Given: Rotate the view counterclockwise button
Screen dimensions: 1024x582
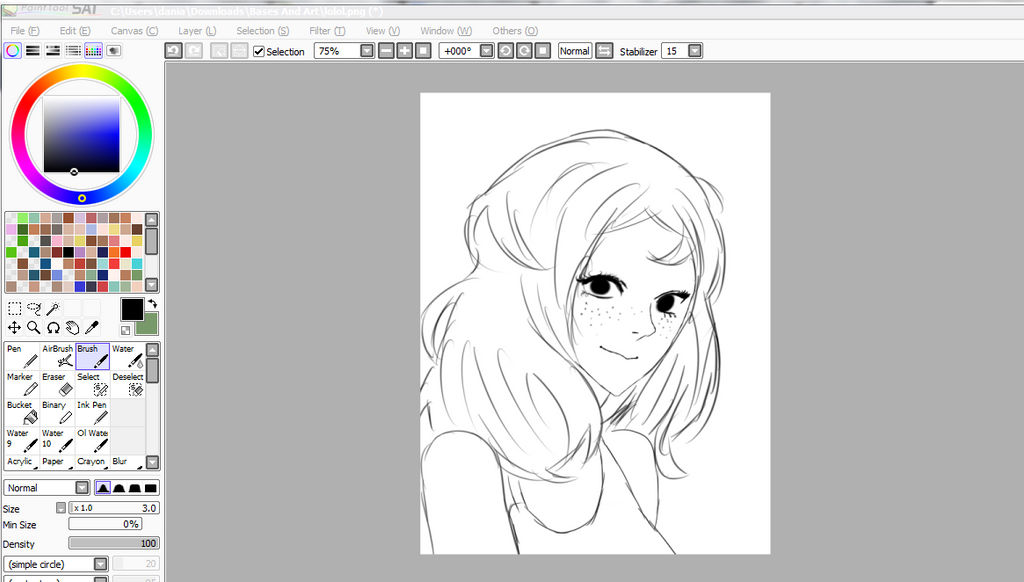Looking at the screenshot, I should [505, 50].
